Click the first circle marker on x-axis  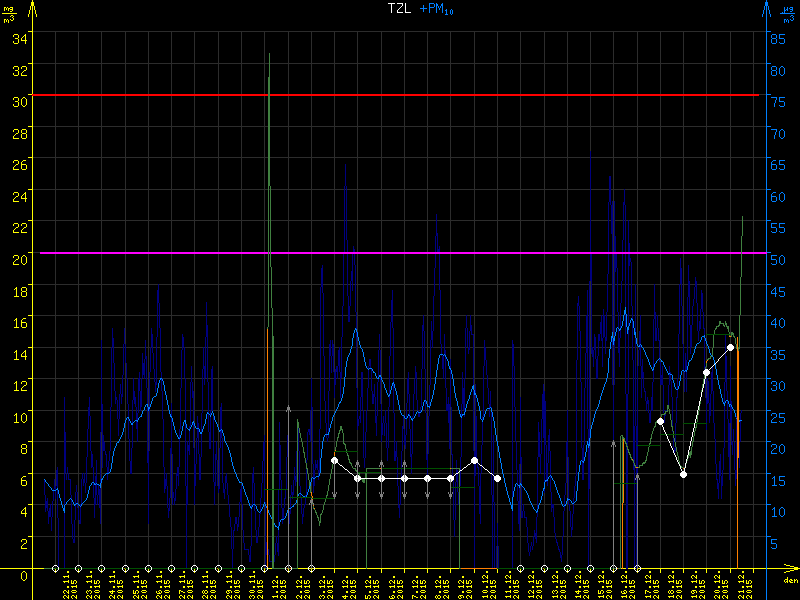(x=56, y=569)
